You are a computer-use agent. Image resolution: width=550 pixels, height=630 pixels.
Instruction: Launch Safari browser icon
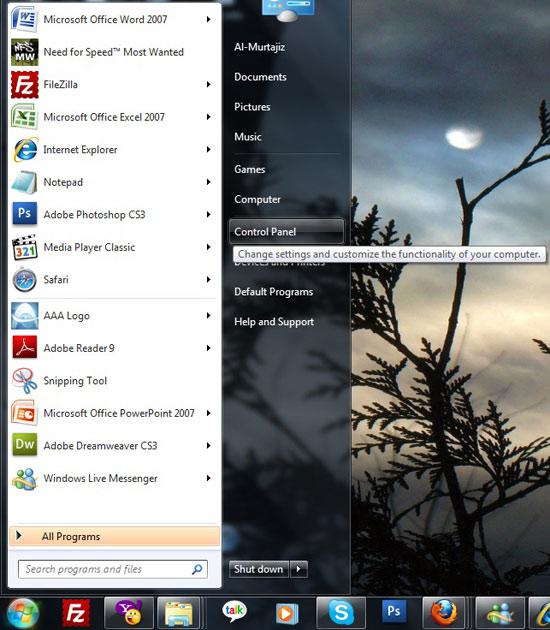25,280
